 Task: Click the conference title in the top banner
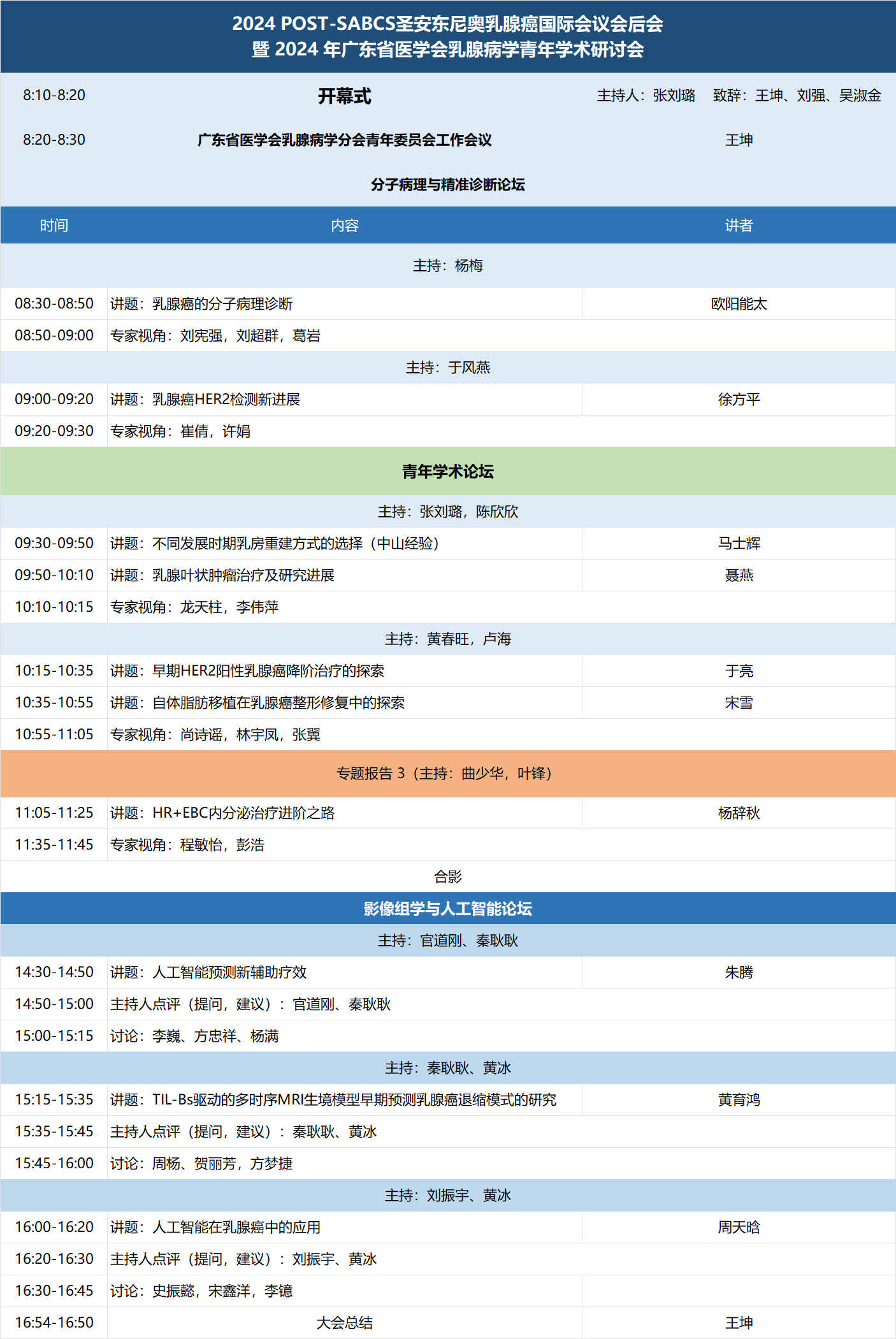(x=447, y=36)
